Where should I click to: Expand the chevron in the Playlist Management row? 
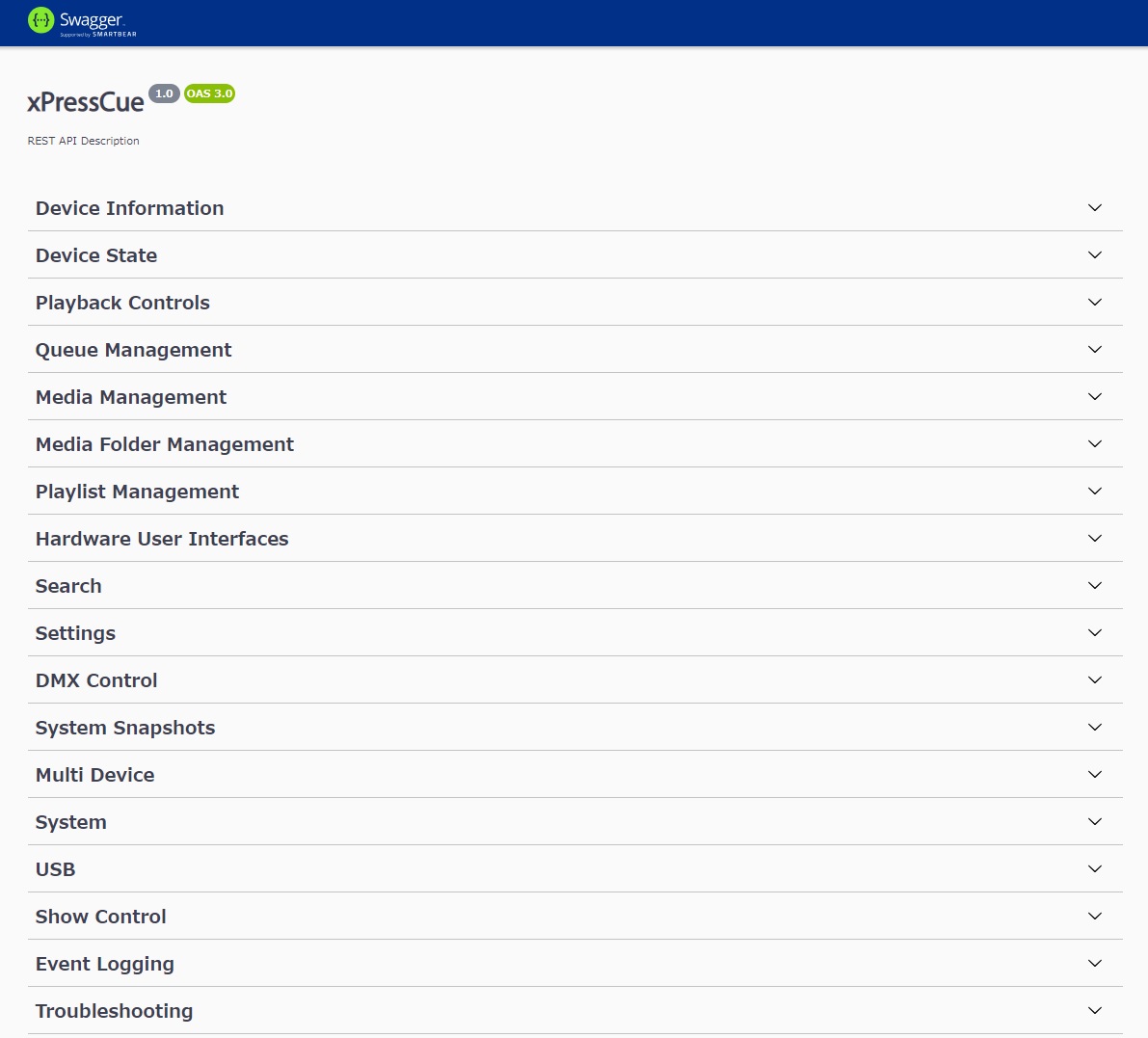1095,492
